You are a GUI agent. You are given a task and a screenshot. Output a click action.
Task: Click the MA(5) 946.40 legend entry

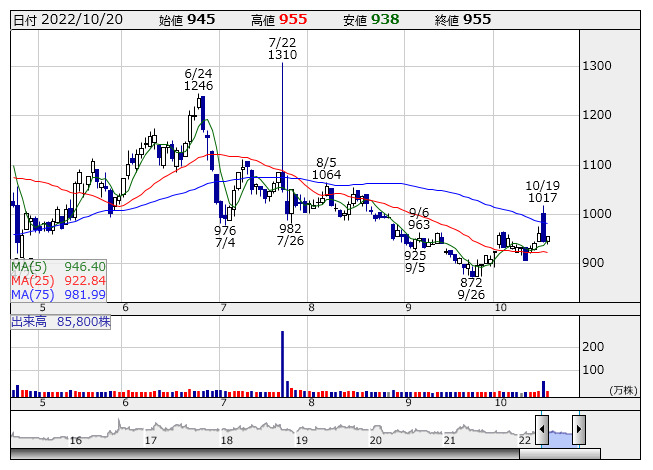click(x=58, y=266)
